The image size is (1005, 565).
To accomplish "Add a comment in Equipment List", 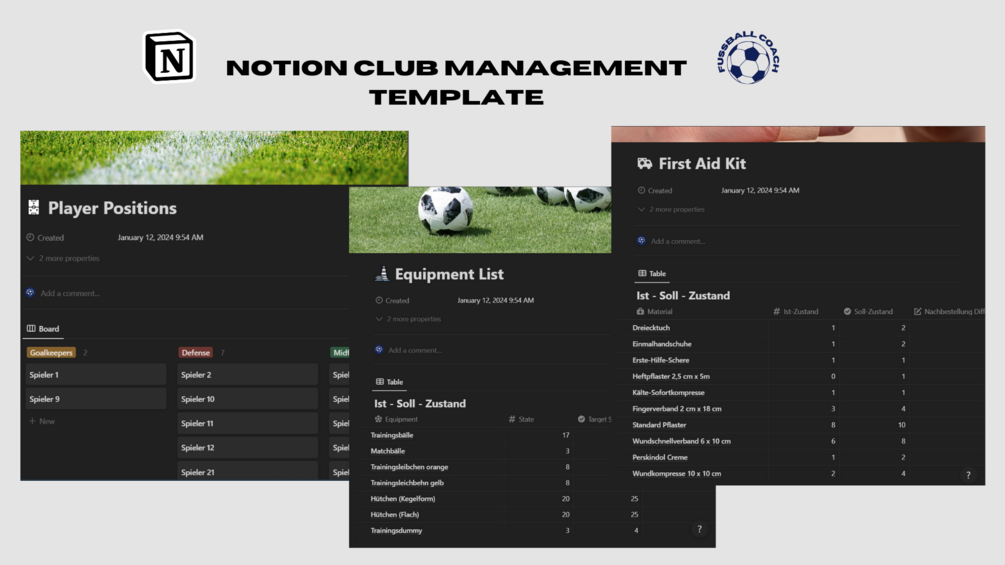I will tap(415, 350).
